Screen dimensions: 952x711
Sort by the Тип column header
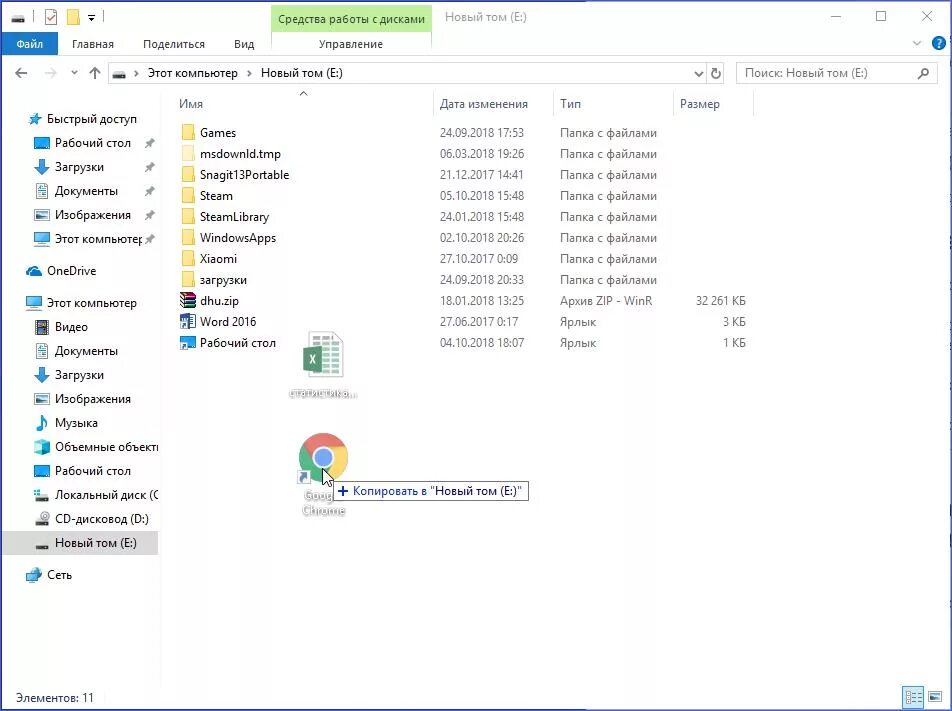pyautogui.click(x=570, y=104)
